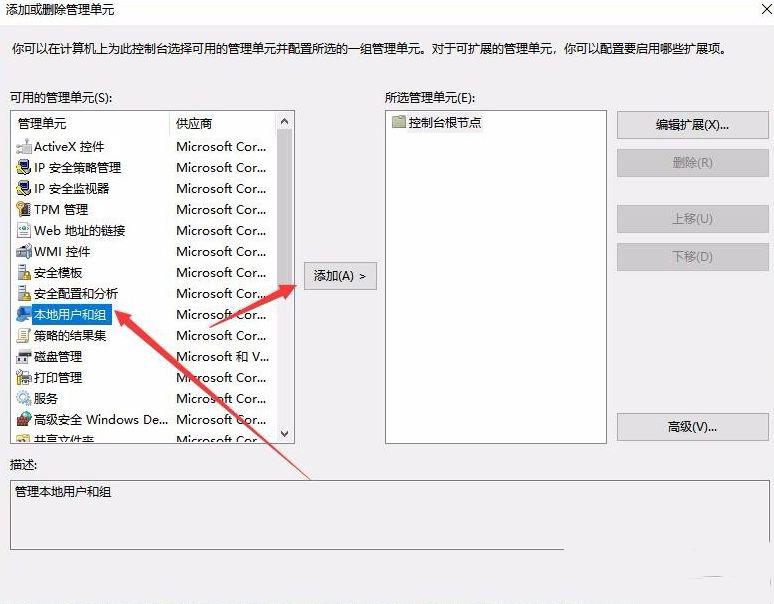The height and width of the screenshot is (604, 774).
Task: Select the Web 地址的链接 icon
Action: point(24,231)
